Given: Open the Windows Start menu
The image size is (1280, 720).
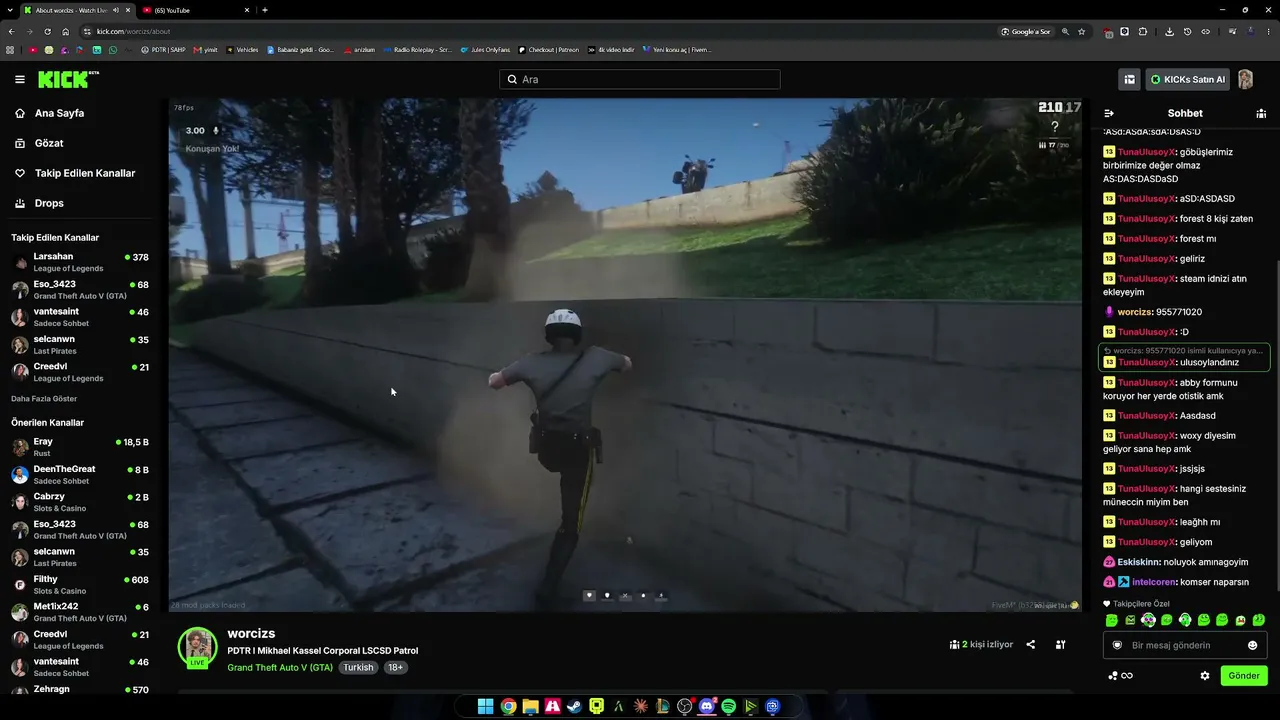Looking at the screenshot, I should (485, 706).
